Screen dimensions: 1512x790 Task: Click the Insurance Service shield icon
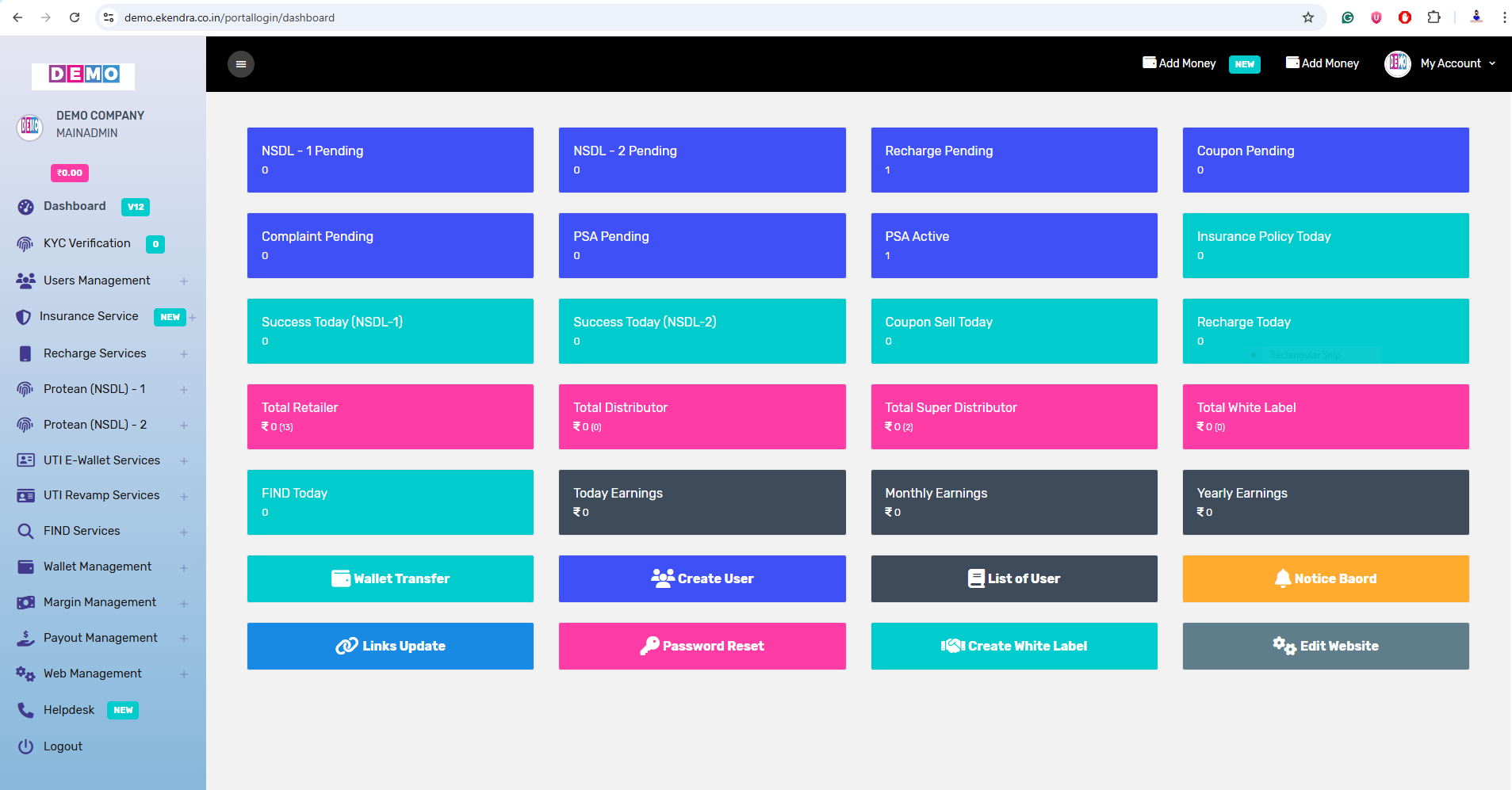click(24, 317)
